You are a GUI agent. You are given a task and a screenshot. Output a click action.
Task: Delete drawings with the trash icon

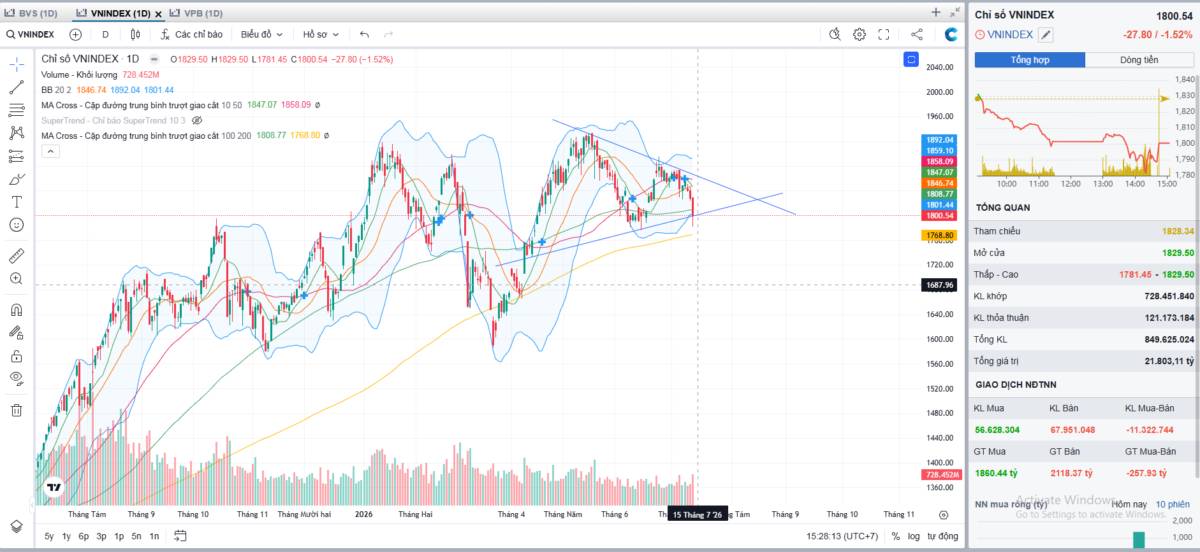coord(16,410)
